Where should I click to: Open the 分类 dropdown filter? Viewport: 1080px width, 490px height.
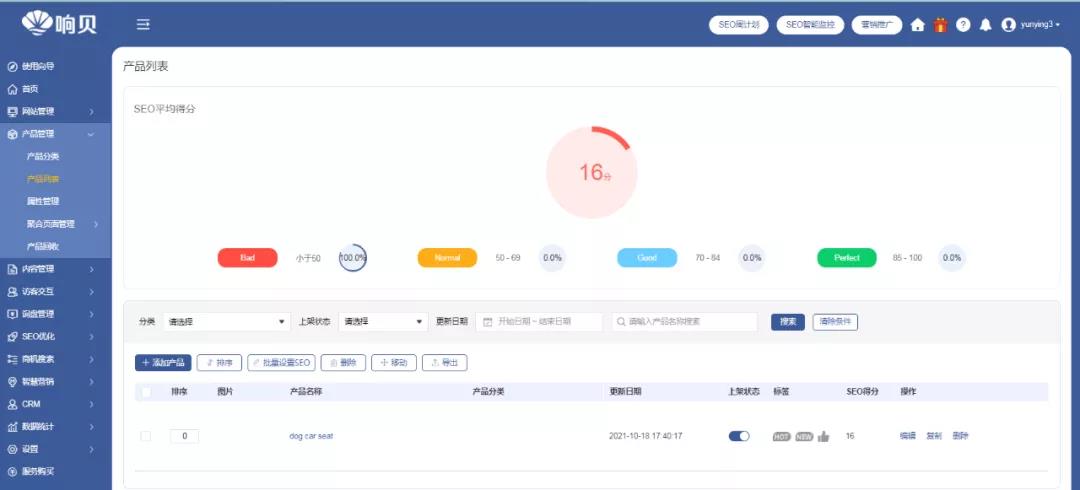(226, 322)
